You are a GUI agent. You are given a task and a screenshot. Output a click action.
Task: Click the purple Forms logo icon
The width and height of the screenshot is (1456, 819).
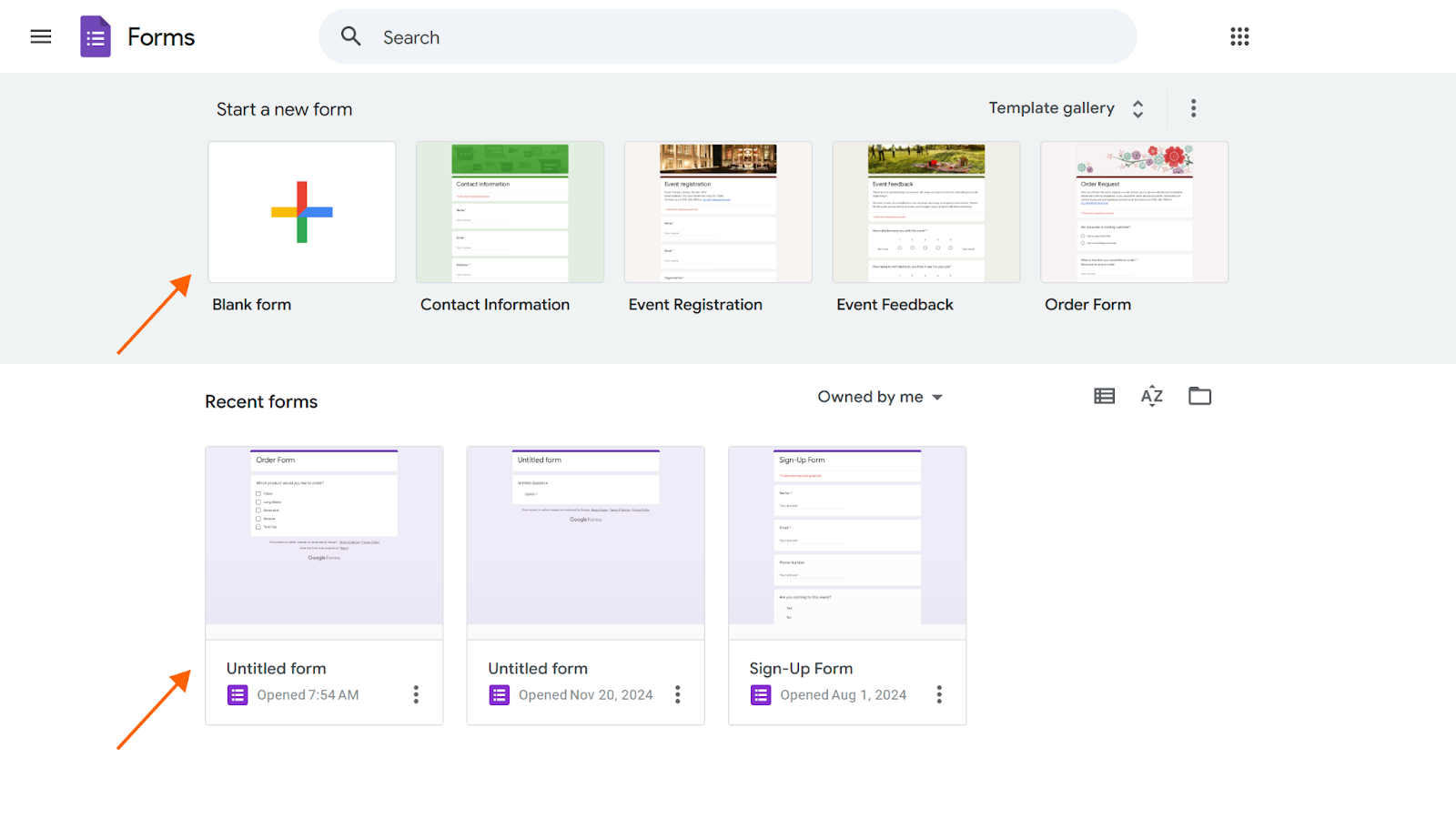click(x=96, y=36)
